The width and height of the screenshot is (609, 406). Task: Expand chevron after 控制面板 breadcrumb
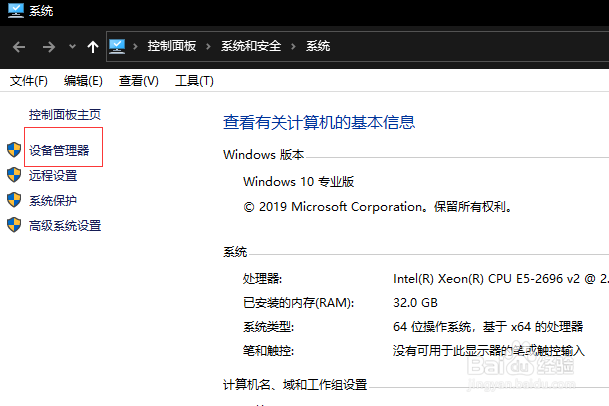pyautogui.click(x=209, y=47)
